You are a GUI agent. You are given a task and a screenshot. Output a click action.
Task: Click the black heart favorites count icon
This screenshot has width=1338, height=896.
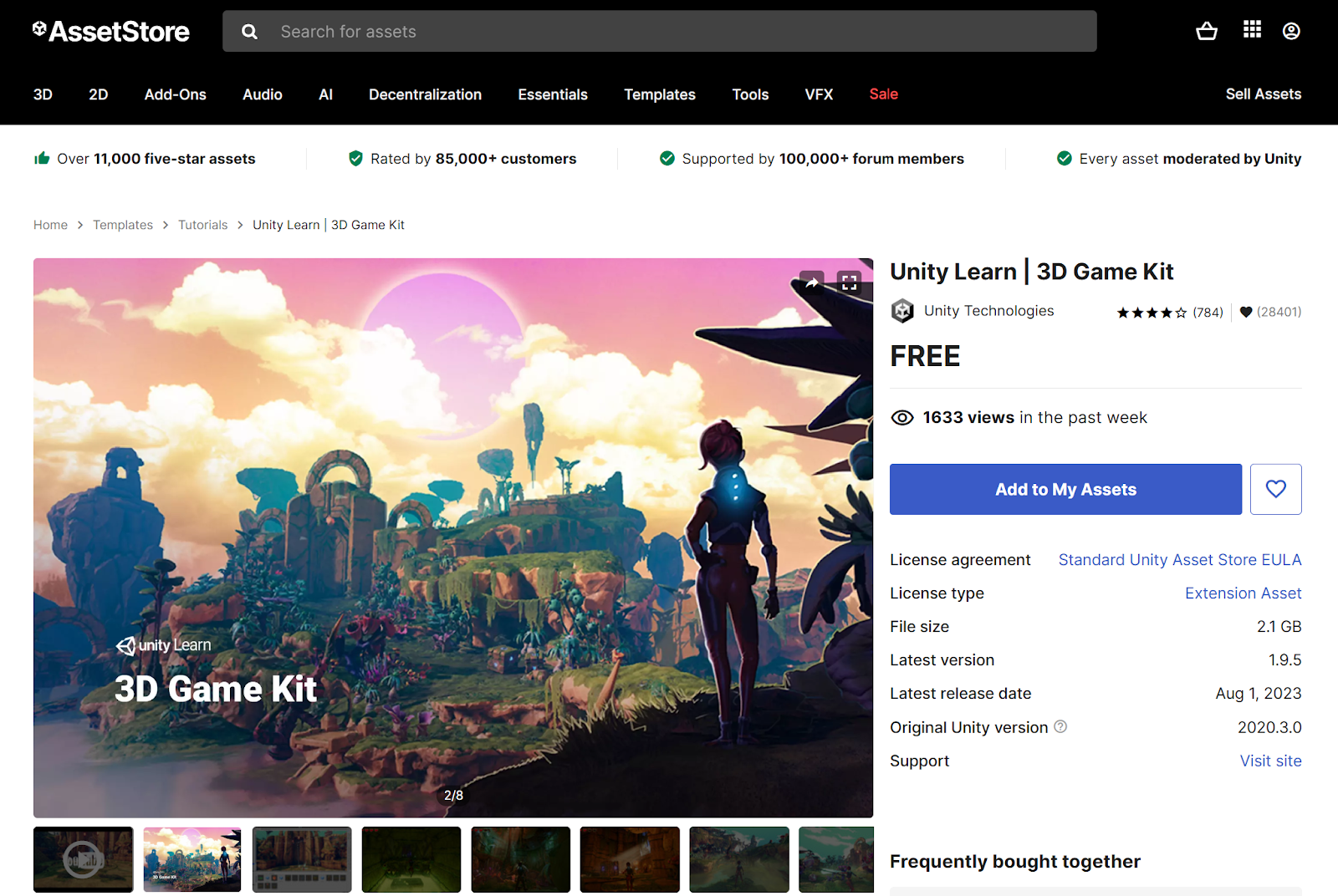(x=1246, y=312)
